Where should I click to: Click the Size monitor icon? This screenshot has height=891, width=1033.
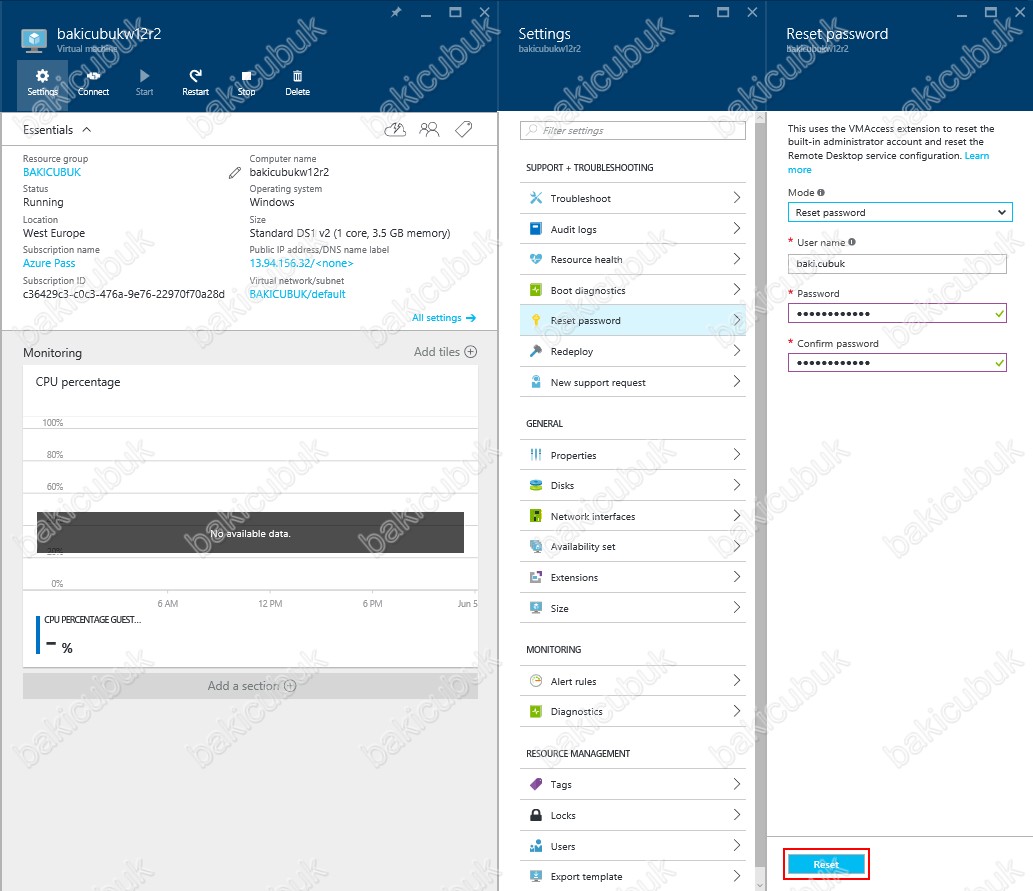[536, 608]
